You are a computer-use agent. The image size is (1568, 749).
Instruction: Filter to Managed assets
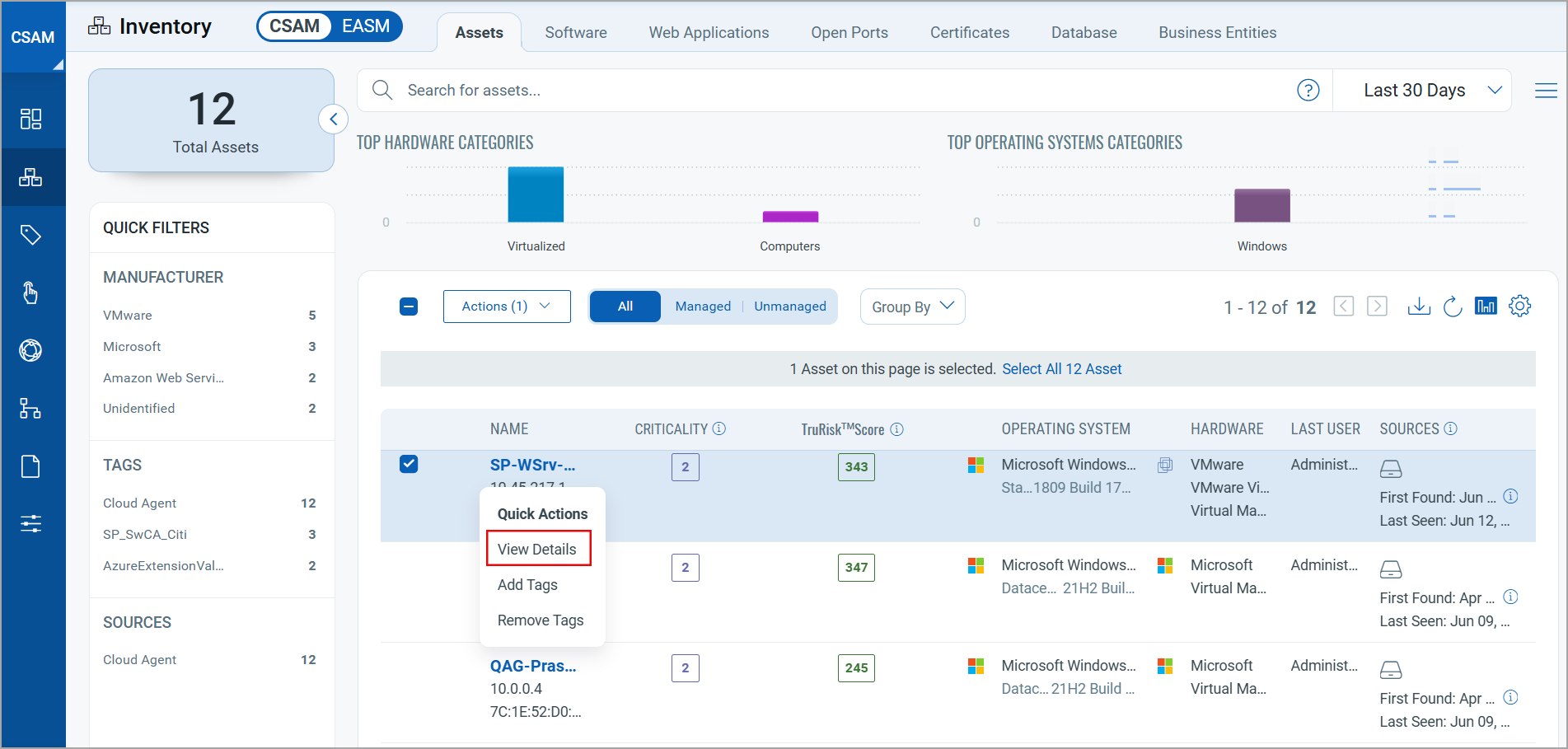click(703, 307)
